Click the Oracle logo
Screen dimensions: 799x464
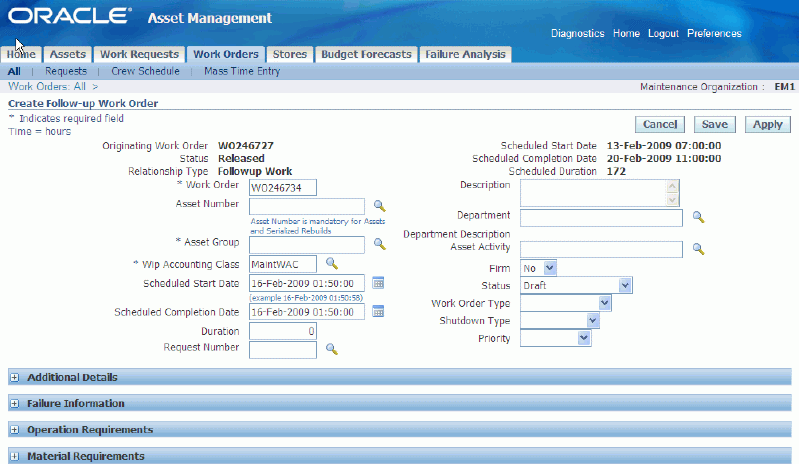pos(70,16)
